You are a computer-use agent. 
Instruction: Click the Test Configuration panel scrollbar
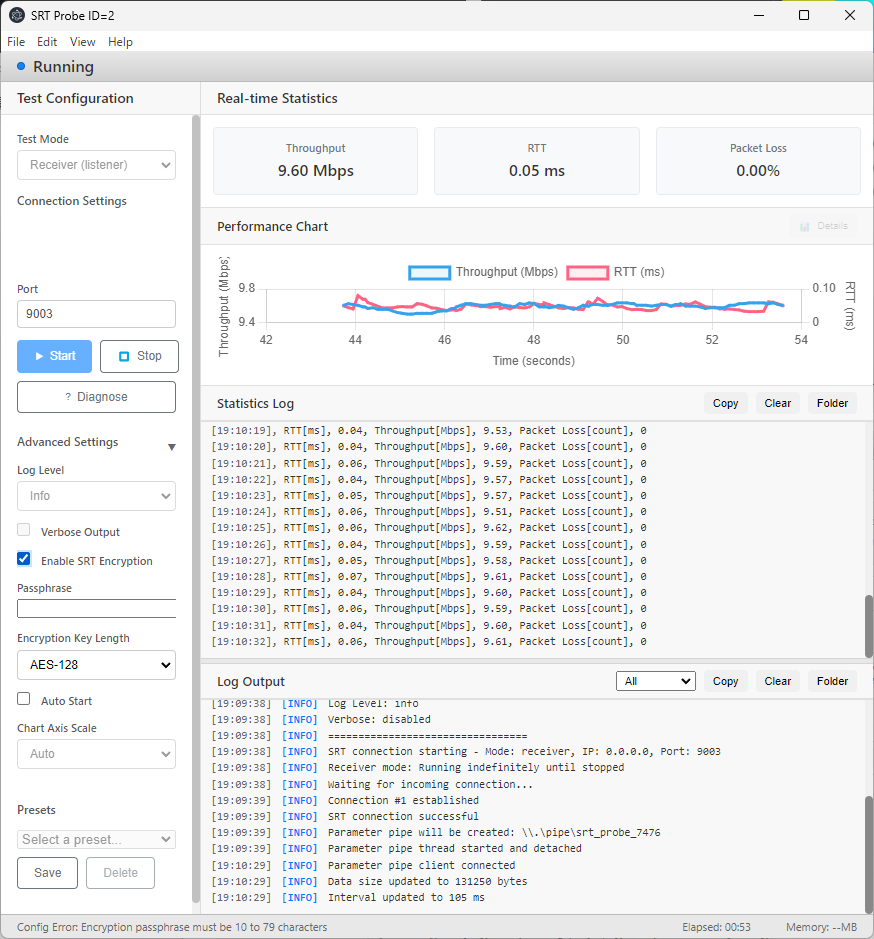(x=196, y=509)
